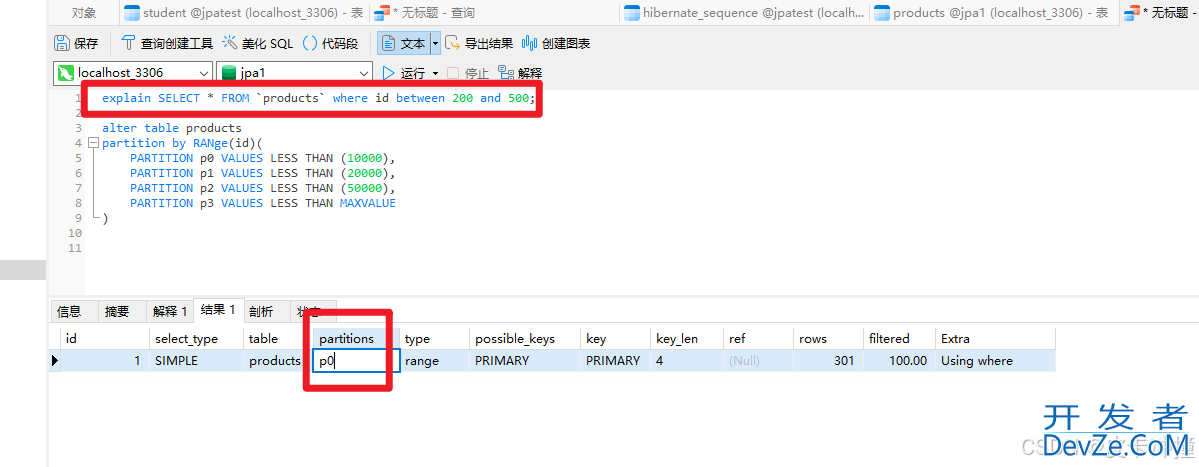1199x467 pixels.
Task: Select the (Null) ref cell
Action: click(759, 361)
